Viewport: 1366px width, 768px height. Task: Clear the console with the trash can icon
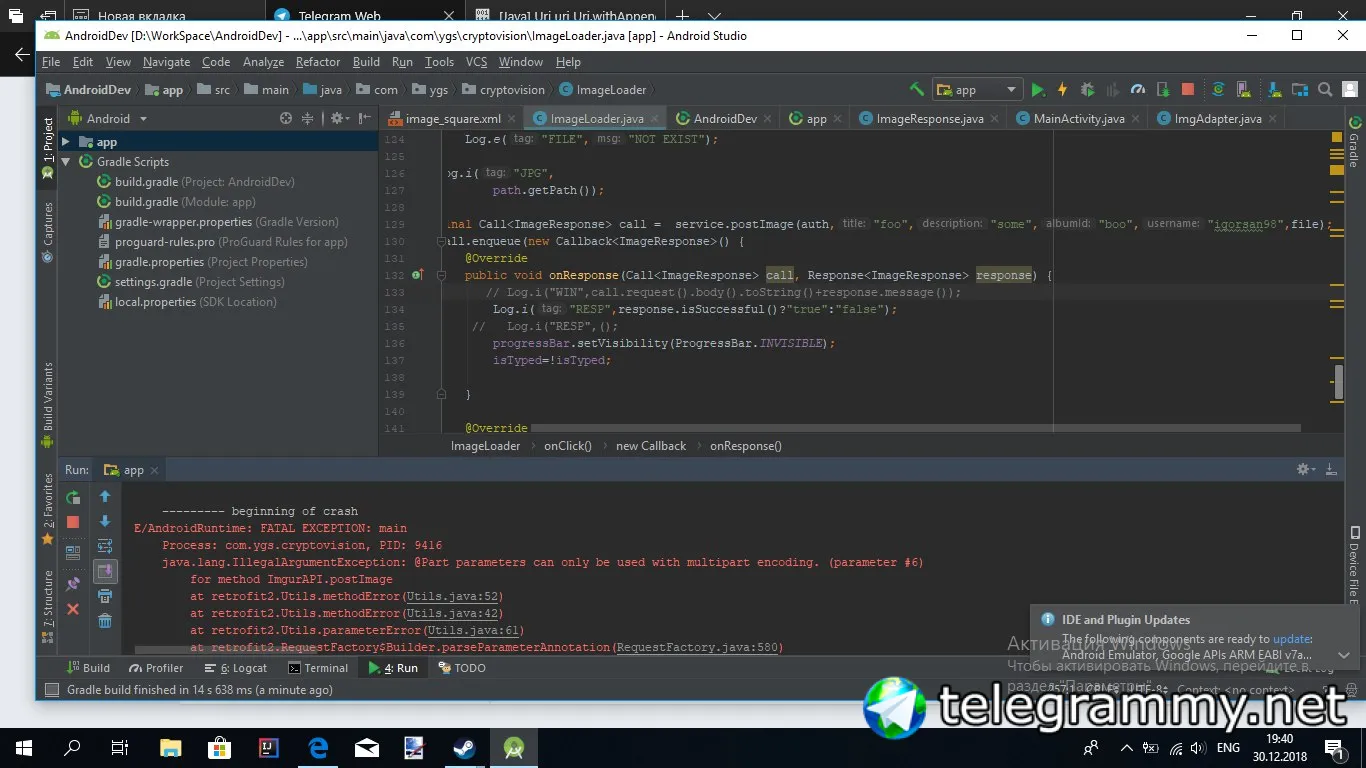(x=105, y=621)
